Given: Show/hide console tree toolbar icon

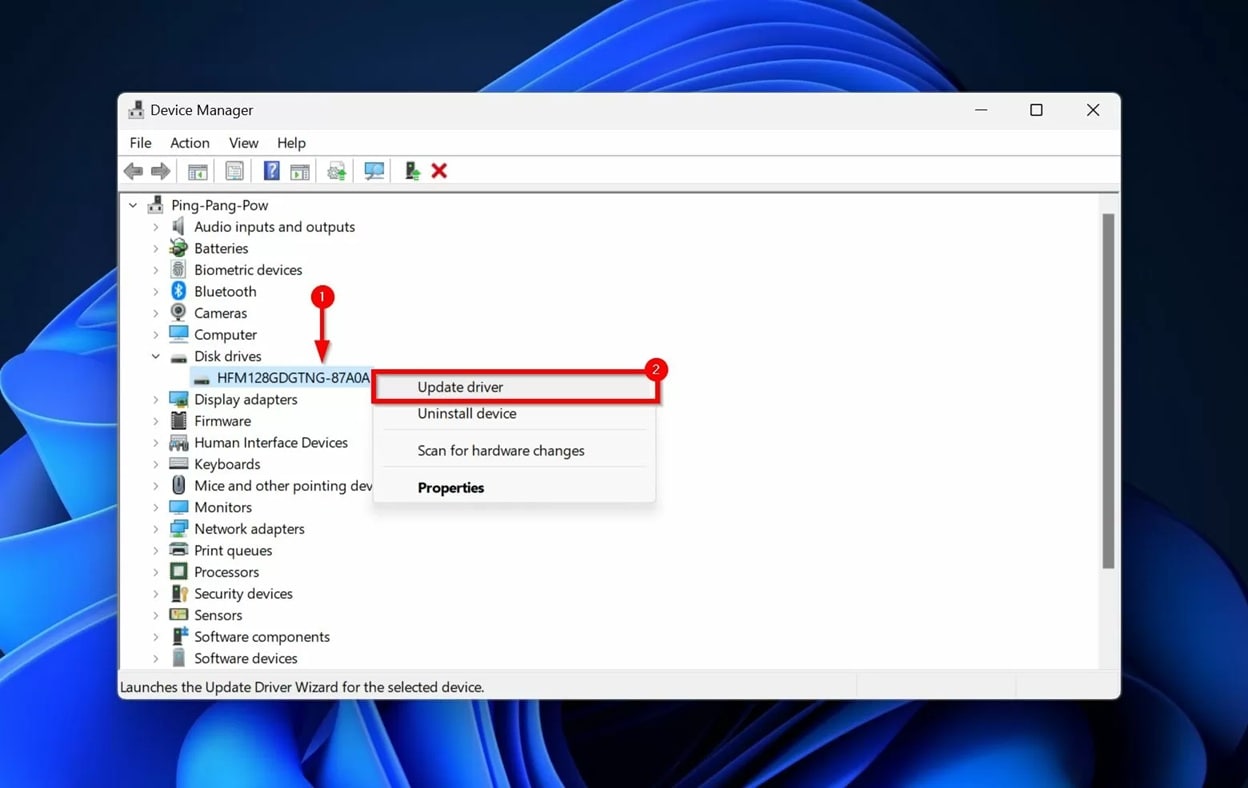Looking at the screenshot, I should (x=198, y=171).
